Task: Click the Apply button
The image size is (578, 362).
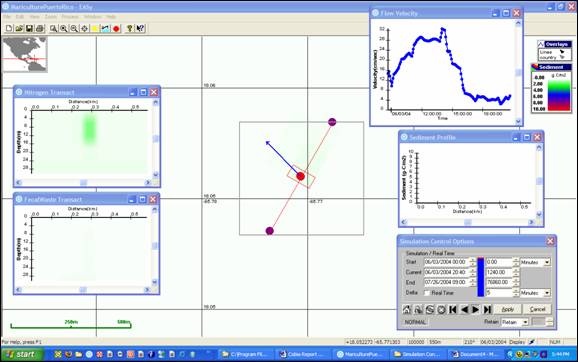Action: pos(508,309)
